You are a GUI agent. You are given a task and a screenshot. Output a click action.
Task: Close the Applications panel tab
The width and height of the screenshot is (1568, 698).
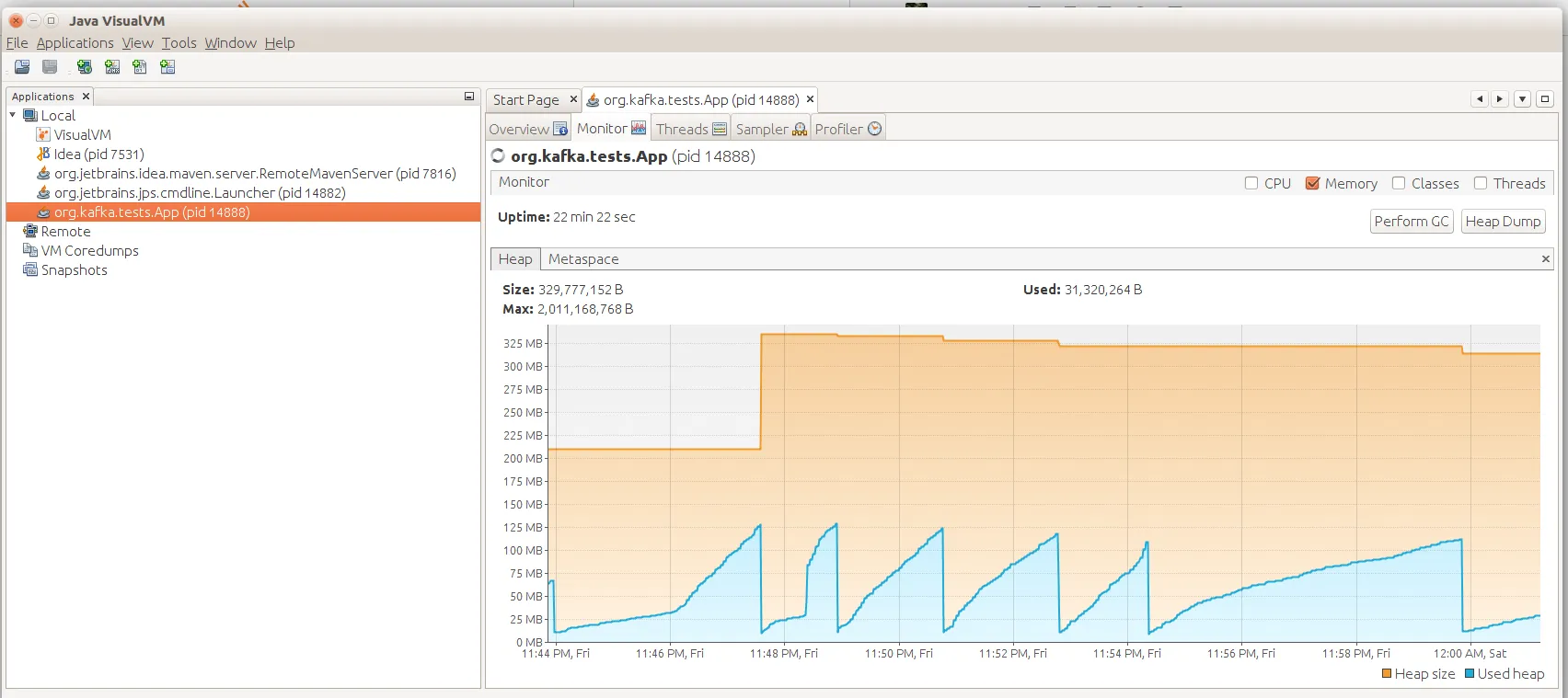[x=86, y=97]
